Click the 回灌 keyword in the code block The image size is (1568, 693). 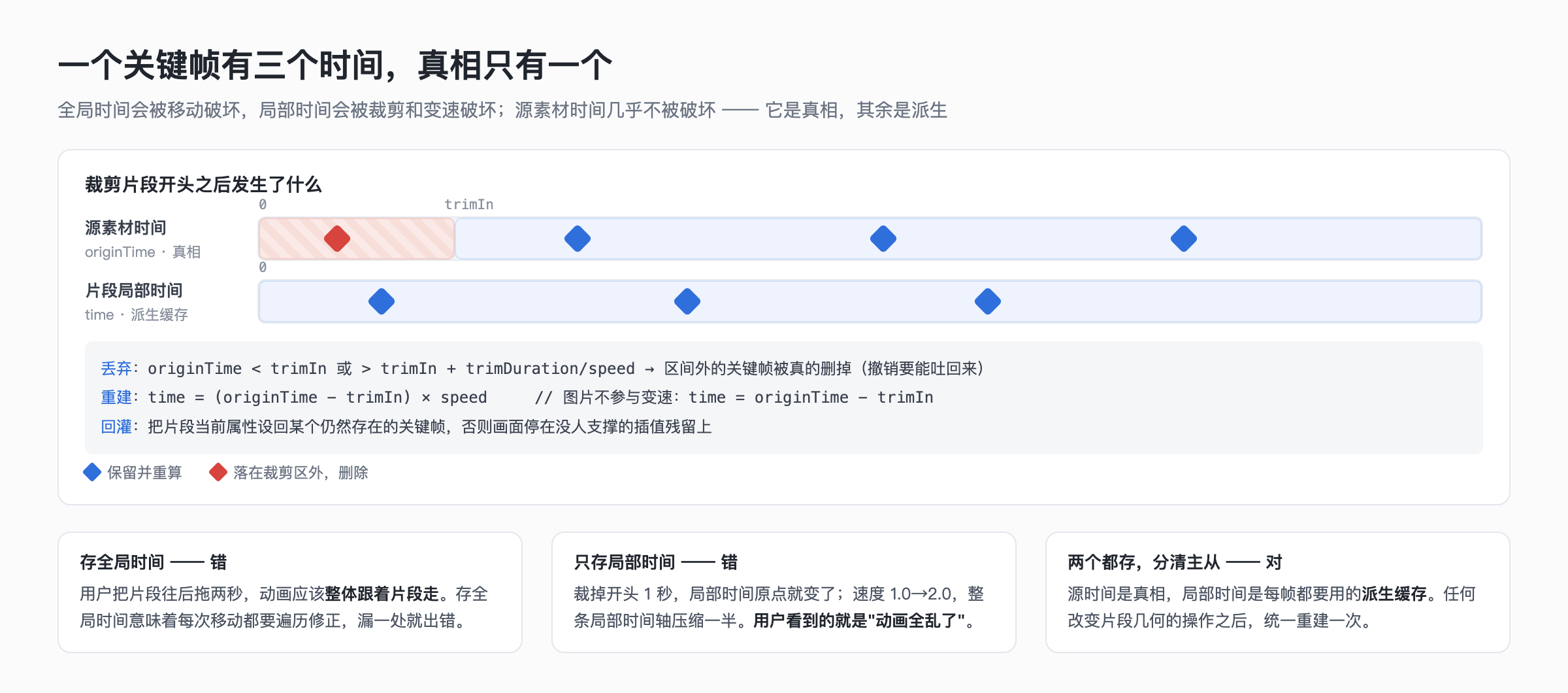tap(116, 427)
